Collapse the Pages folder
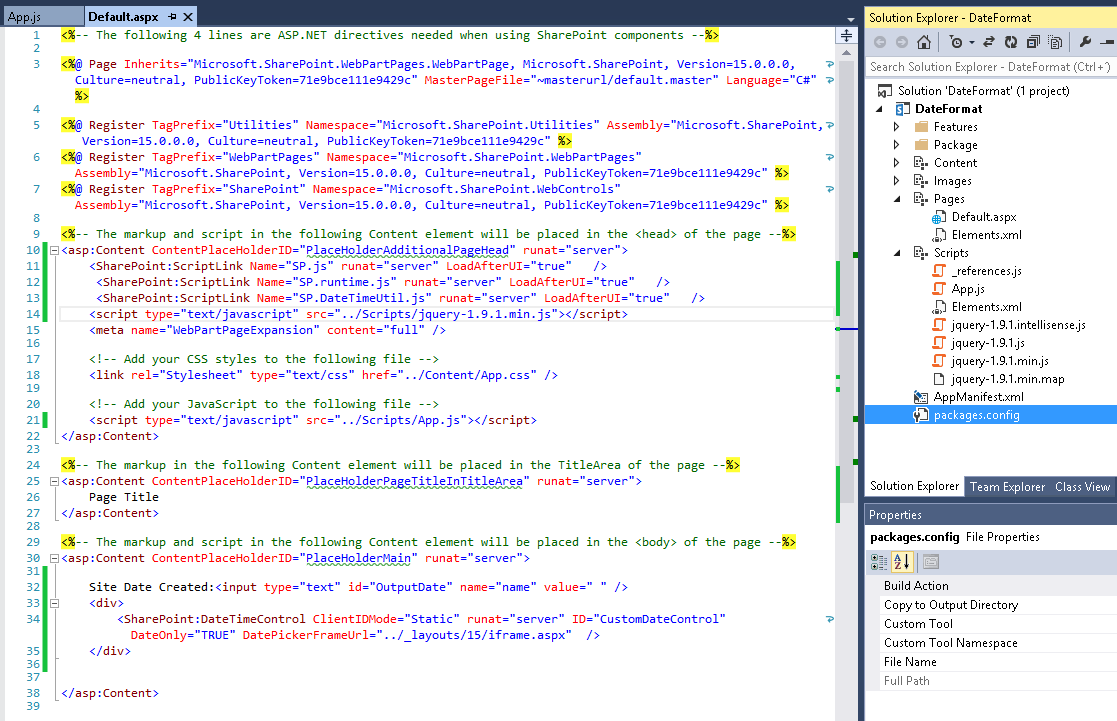This screenshot has height=721, width=1117. [x=897, y=199]
